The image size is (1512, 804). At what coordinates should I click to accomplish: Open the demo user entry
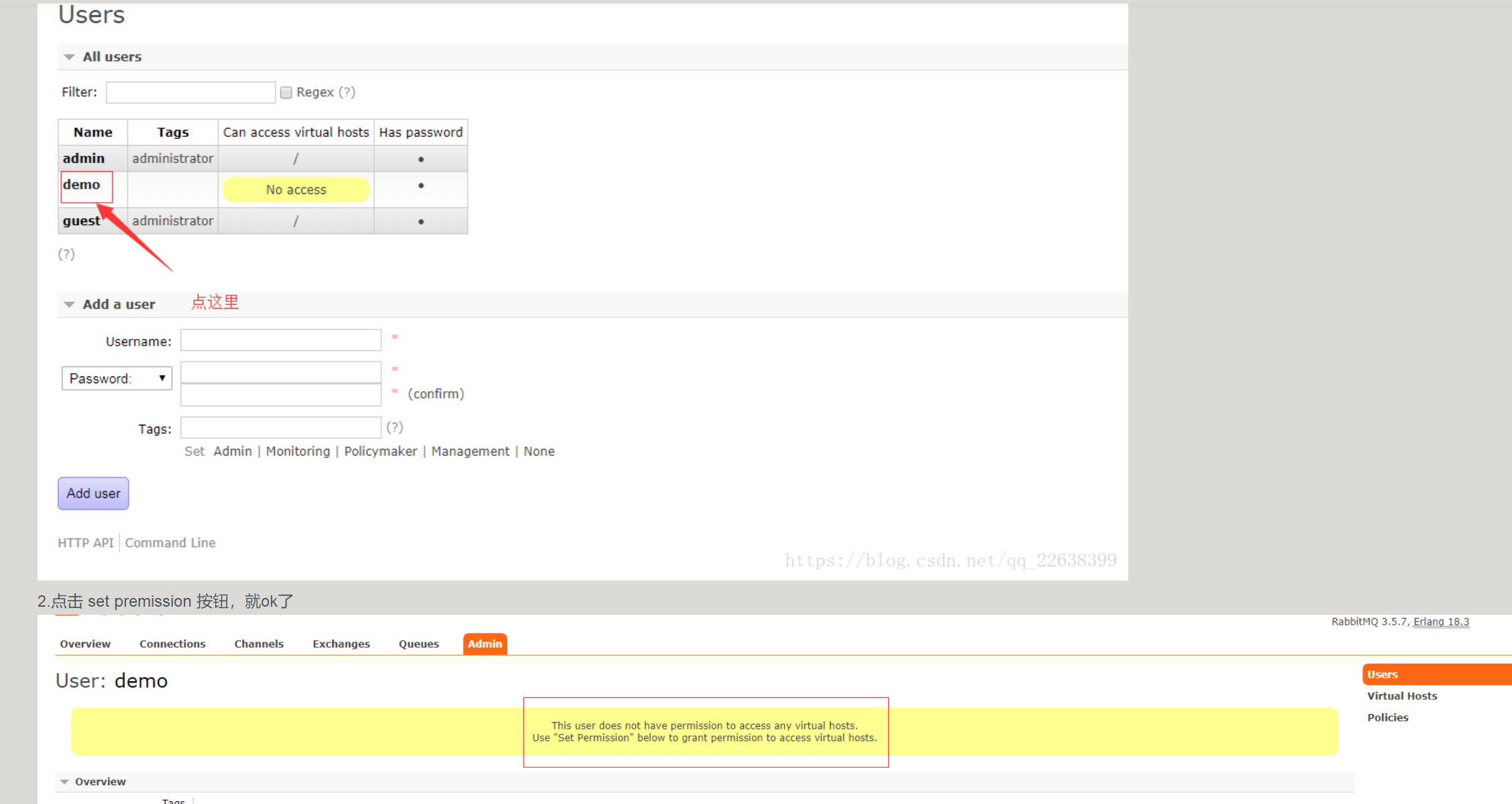pyautogui.click(x=81, y=185)
